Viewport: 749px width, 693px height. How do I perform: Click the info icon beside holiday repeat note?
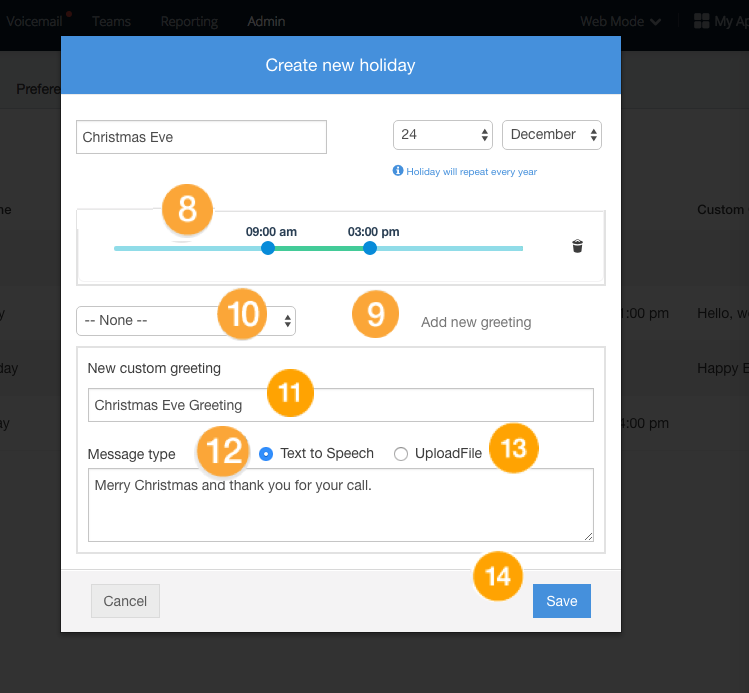(397, 171)
